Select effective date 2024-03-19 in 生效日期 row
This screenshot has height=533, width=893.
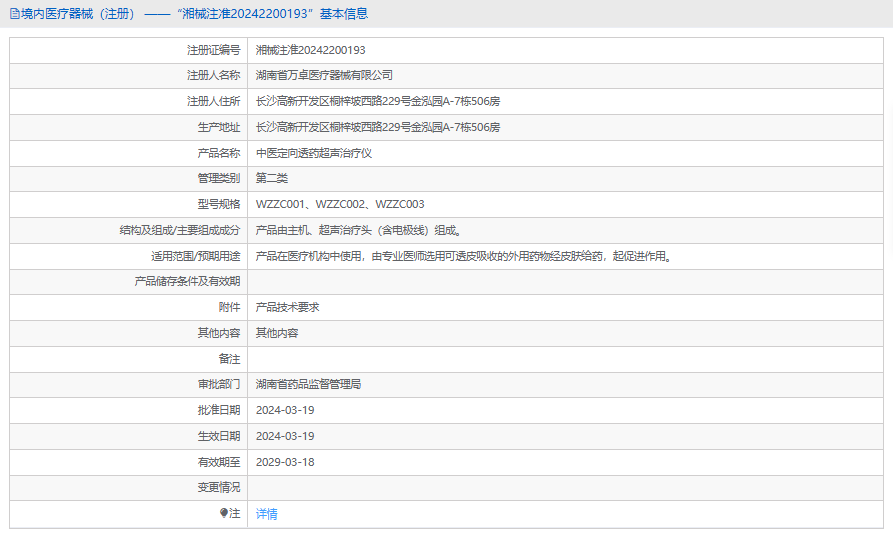285,436
